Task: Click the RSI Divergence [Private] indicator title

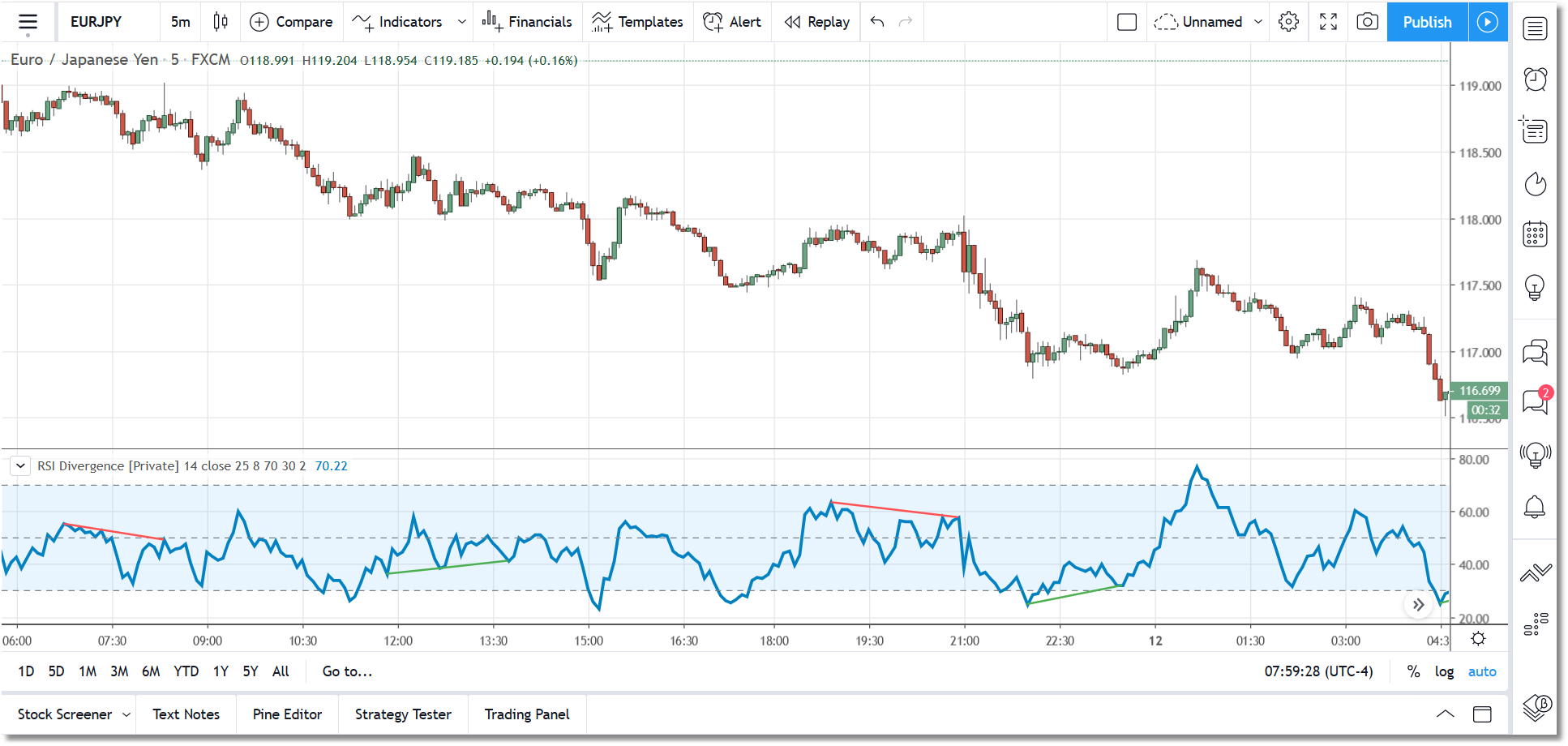Action: coord(108,466)
